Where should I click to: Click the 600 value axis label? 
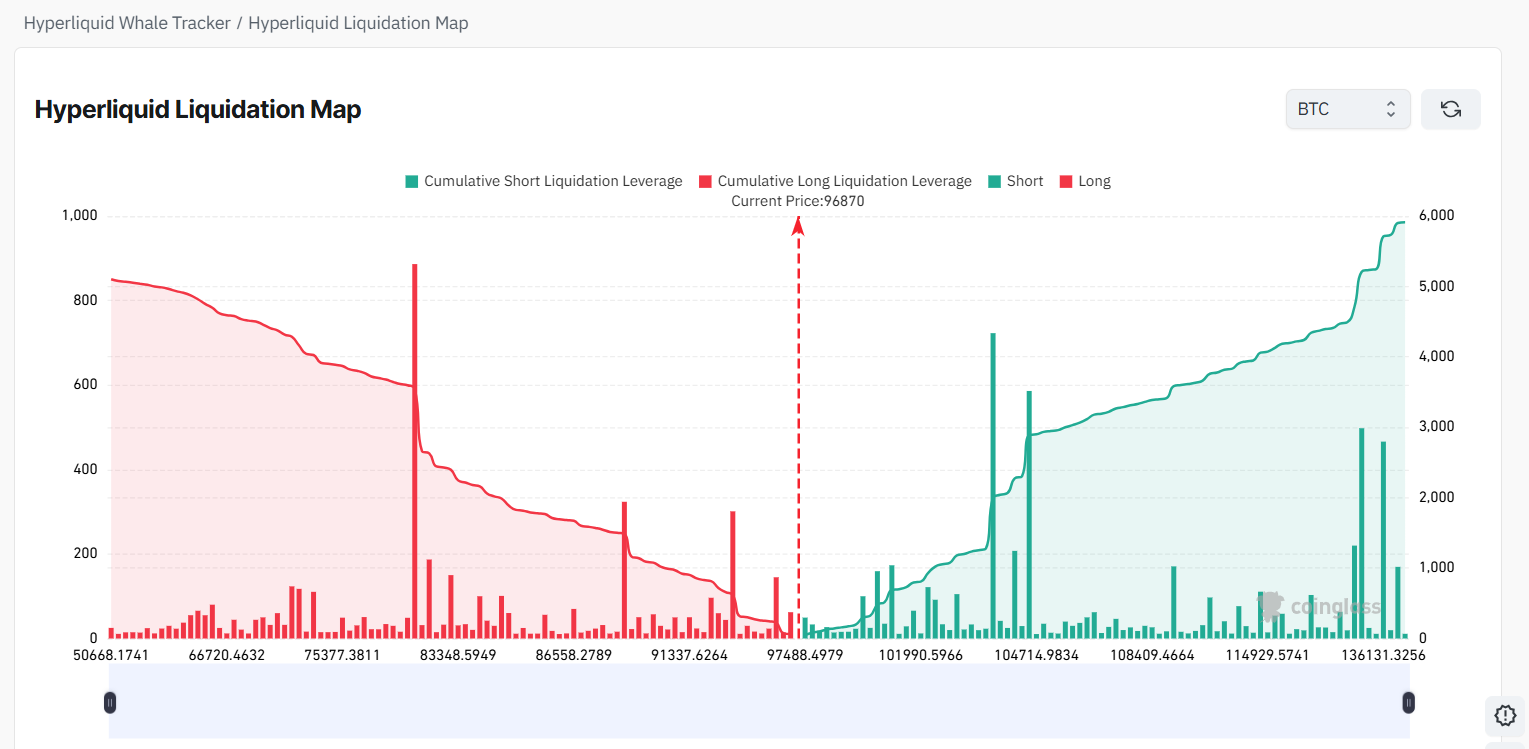84,385
